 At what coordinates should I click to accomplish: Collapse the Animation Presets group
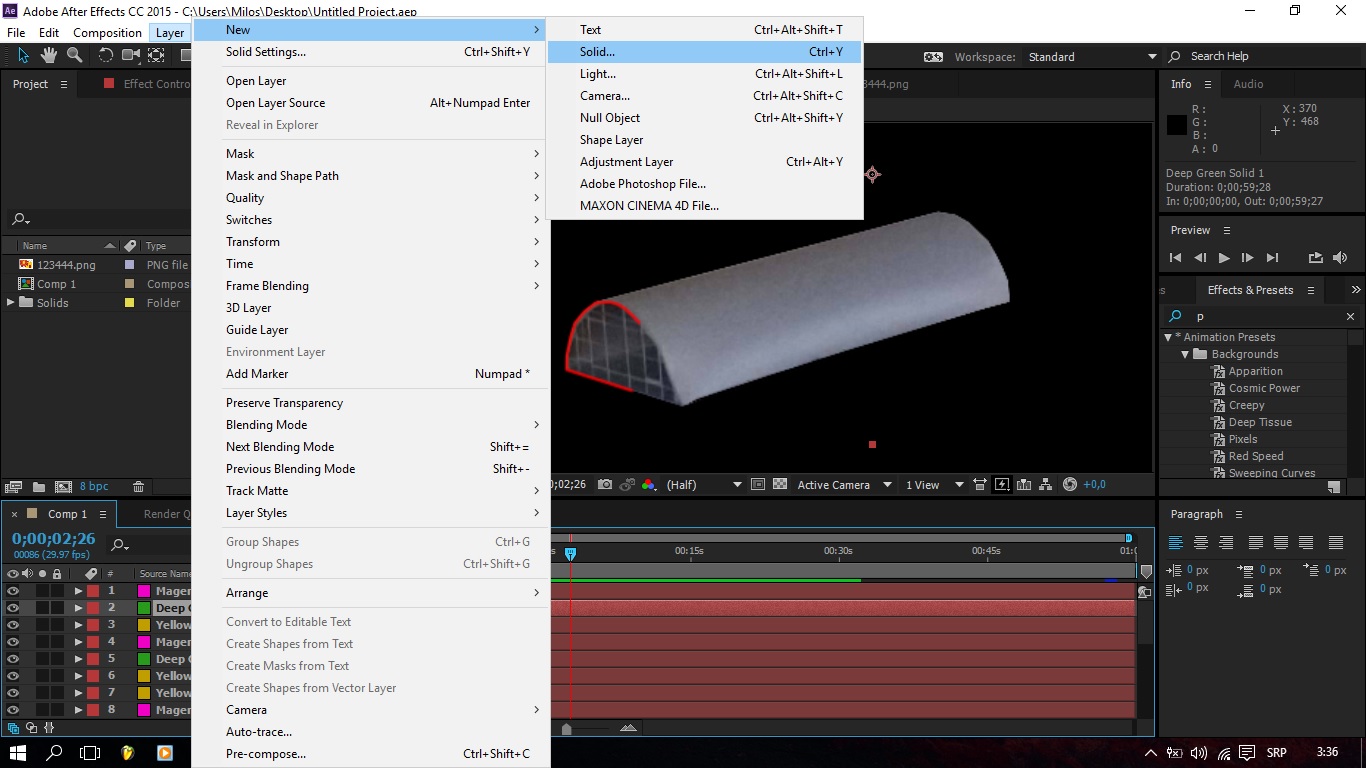(x=1168, y=337)
